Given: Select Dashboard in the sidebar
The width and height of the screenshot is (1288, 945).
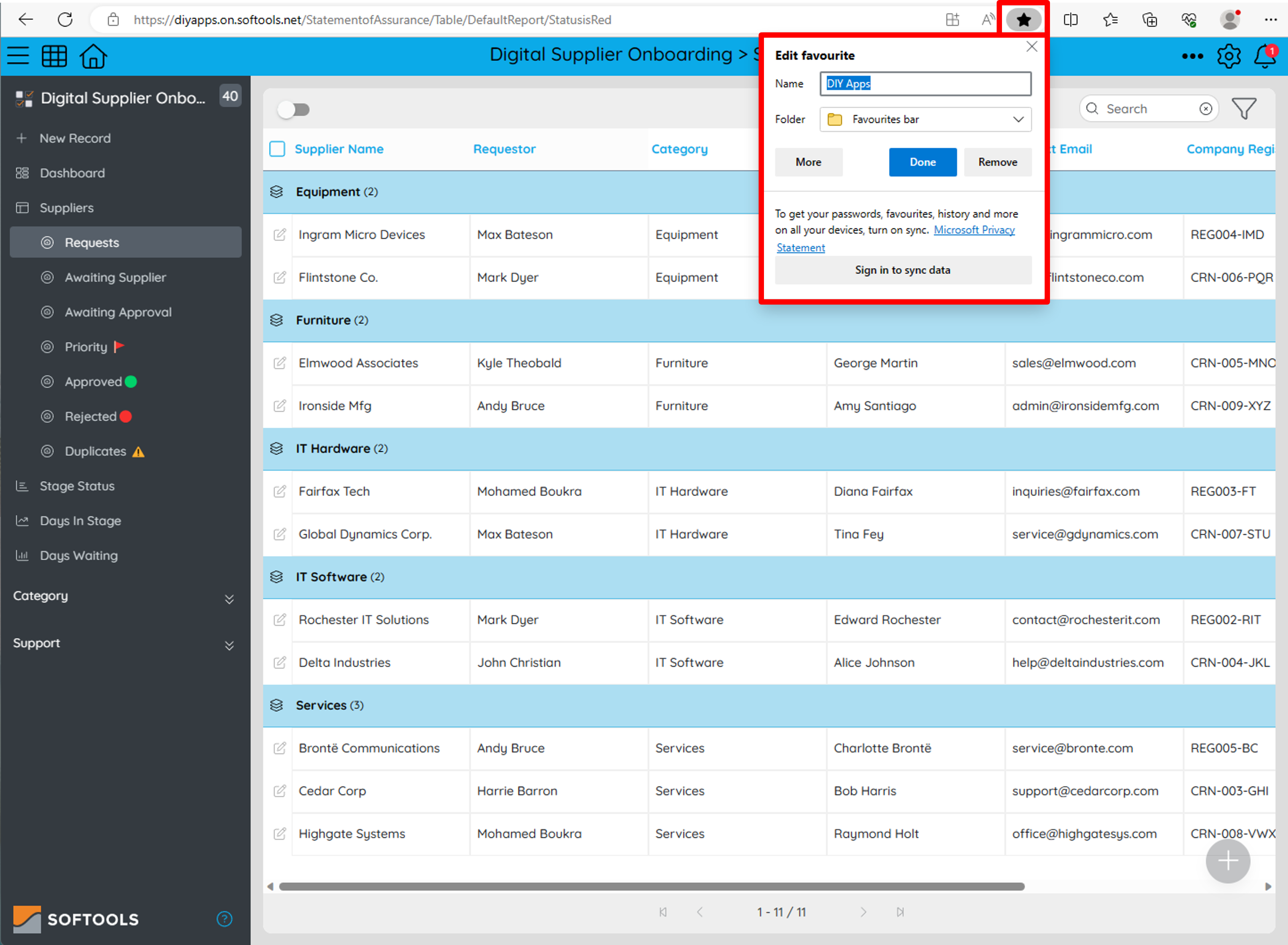Looking at the screenshot, I should coord(72,173).
